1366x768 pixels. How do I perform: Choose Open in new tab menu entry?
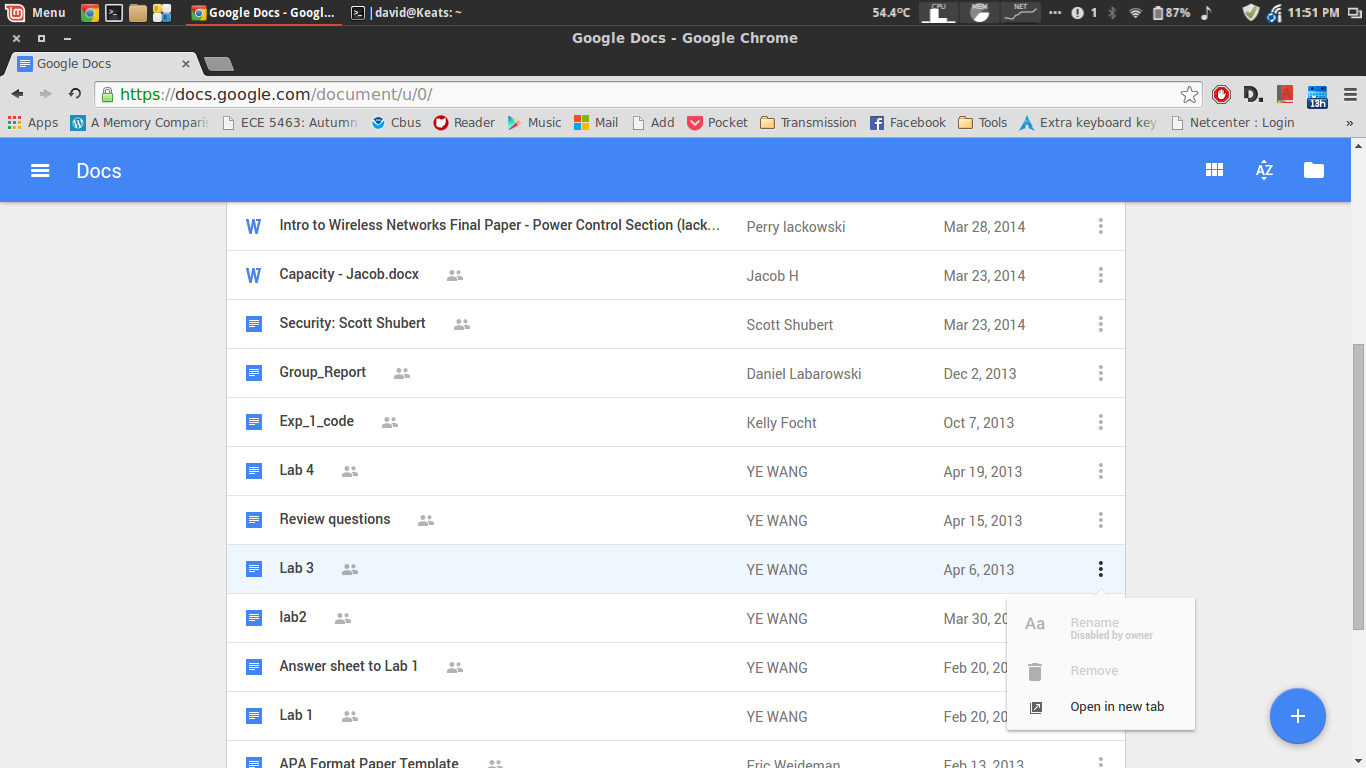pos(1101,707)
